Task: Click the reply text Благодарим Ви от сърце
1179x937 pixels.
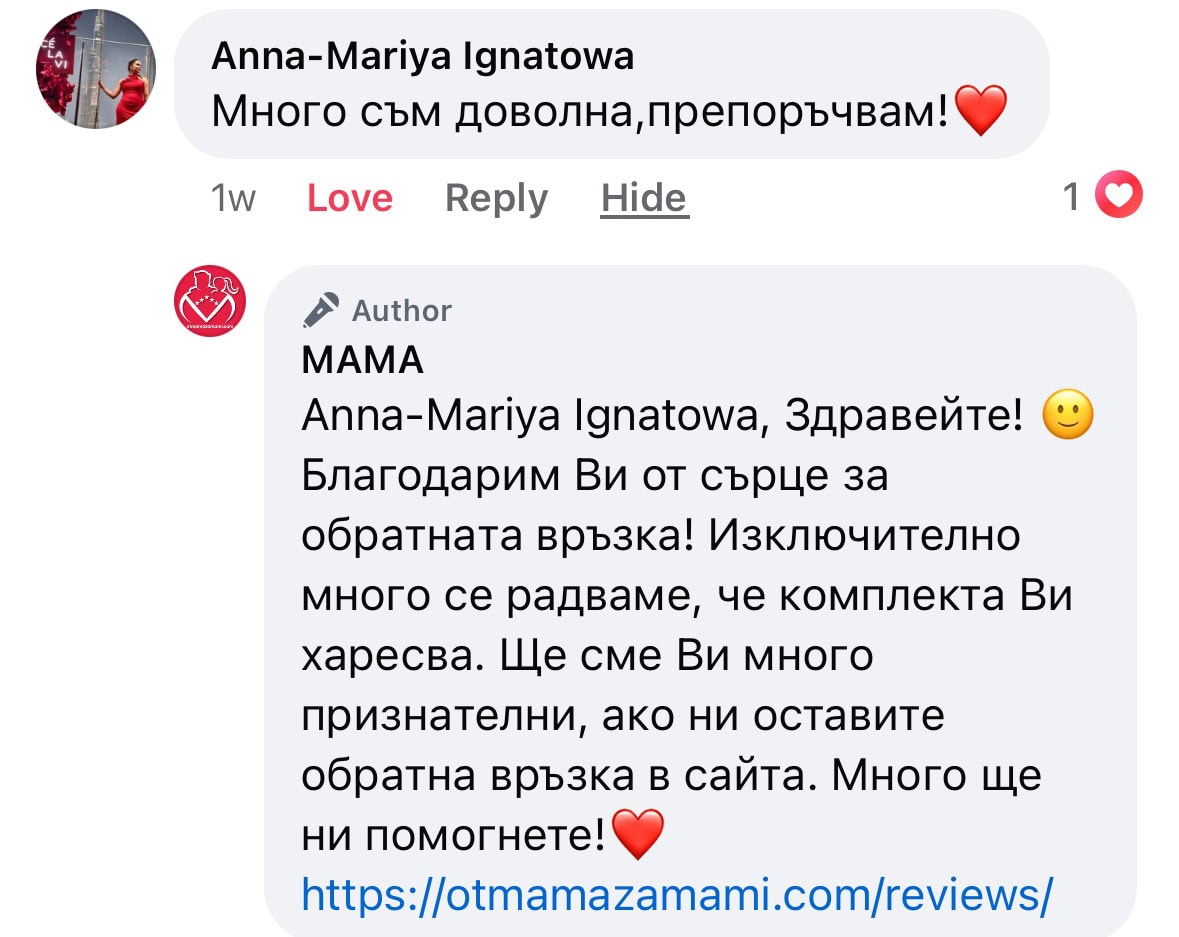Action: 594,476
